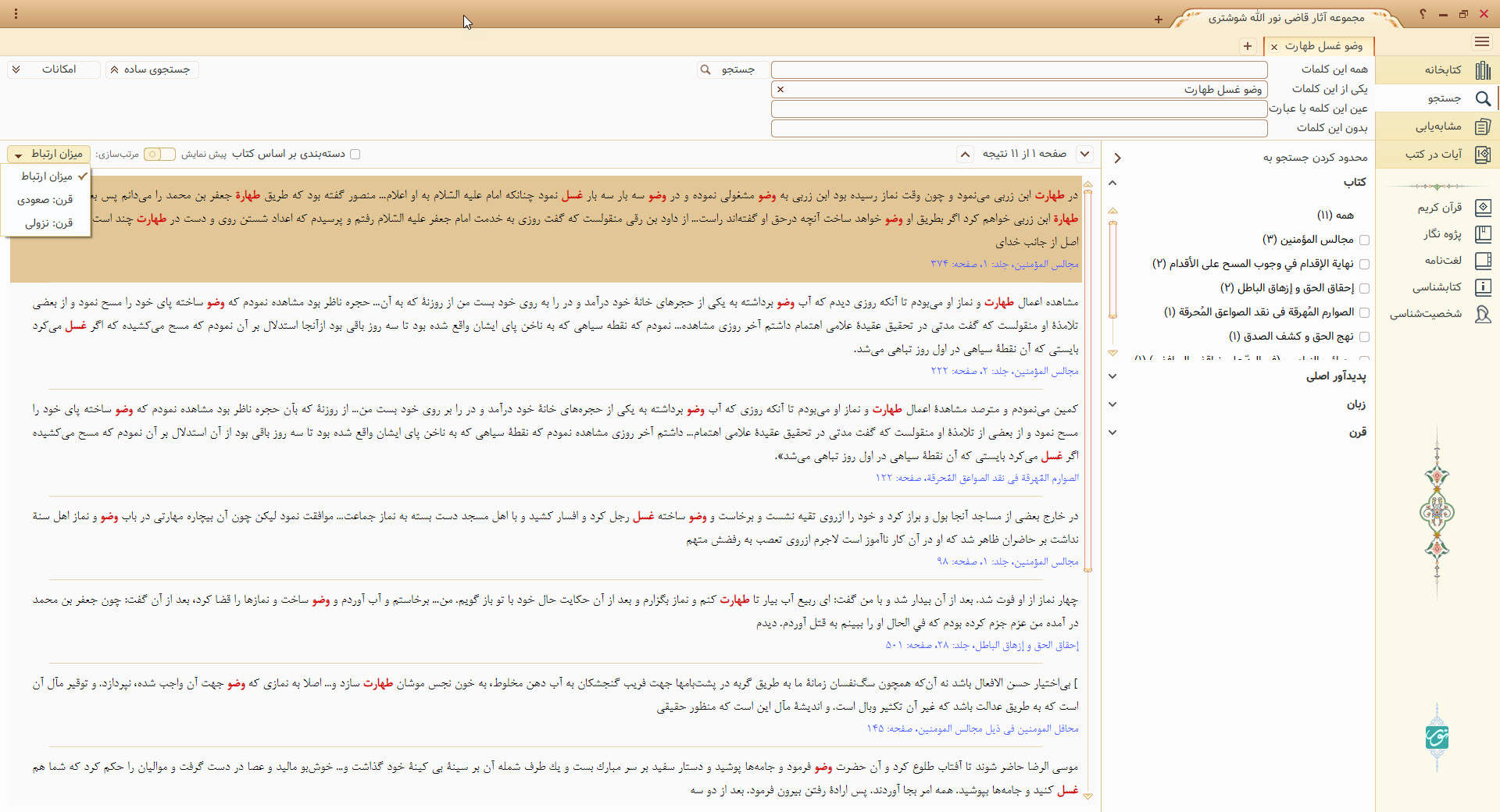1500x812 pixels.
Task: Open the three-dot menu at top left
Action: click(x=16, y=14)
